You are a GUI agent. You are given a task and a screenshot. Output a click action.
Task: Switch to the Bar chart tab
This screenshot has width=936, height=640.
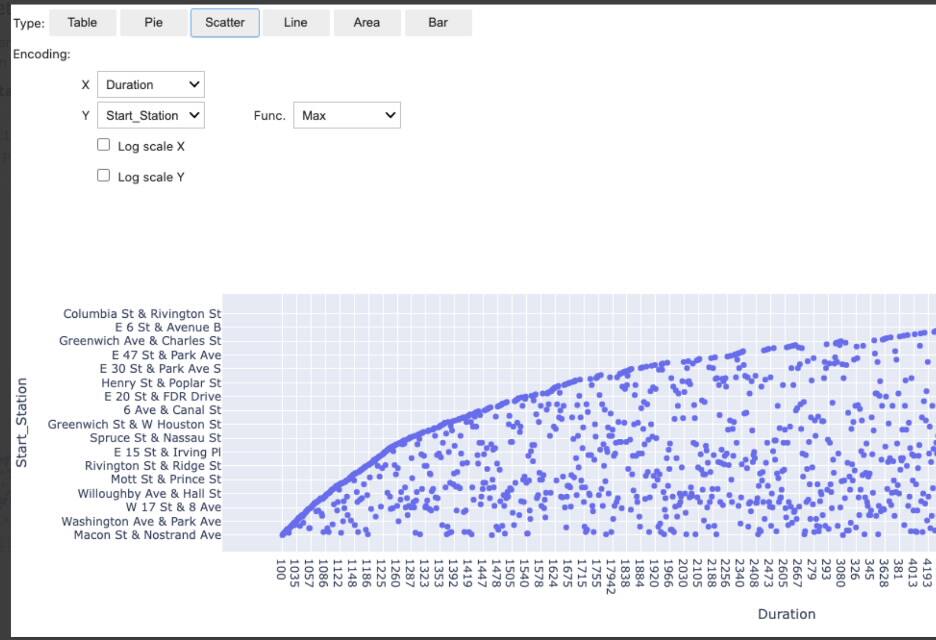[x=438, y=22]
